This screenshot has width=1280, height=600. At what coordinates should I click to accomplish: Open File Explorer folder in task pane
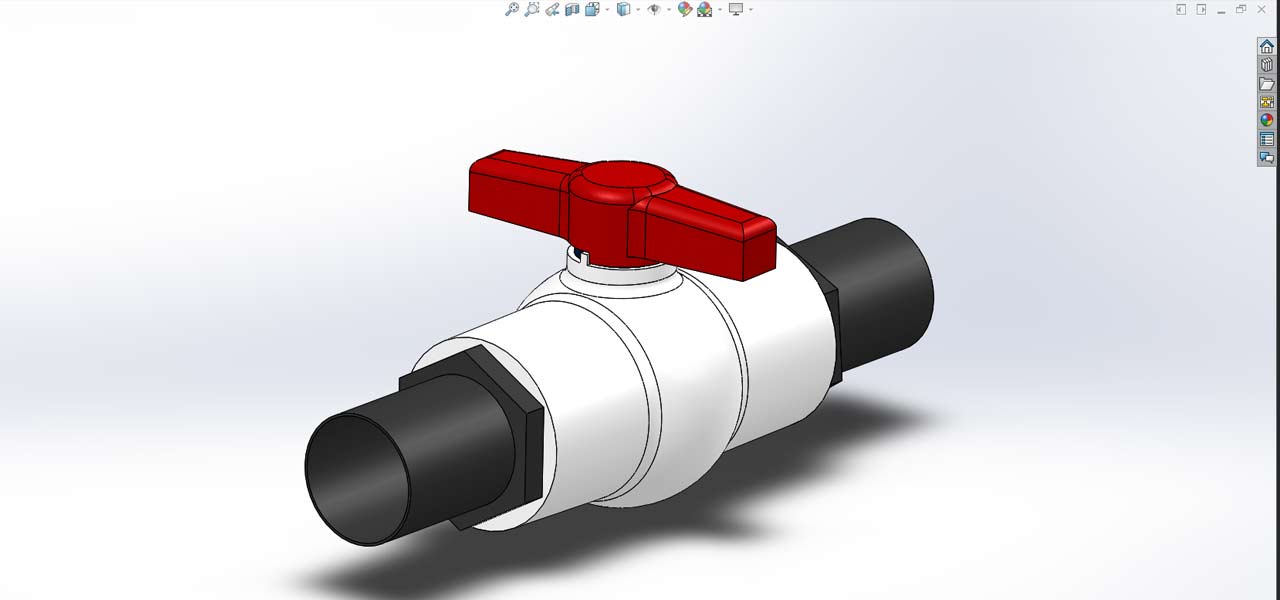[1267, 84]
